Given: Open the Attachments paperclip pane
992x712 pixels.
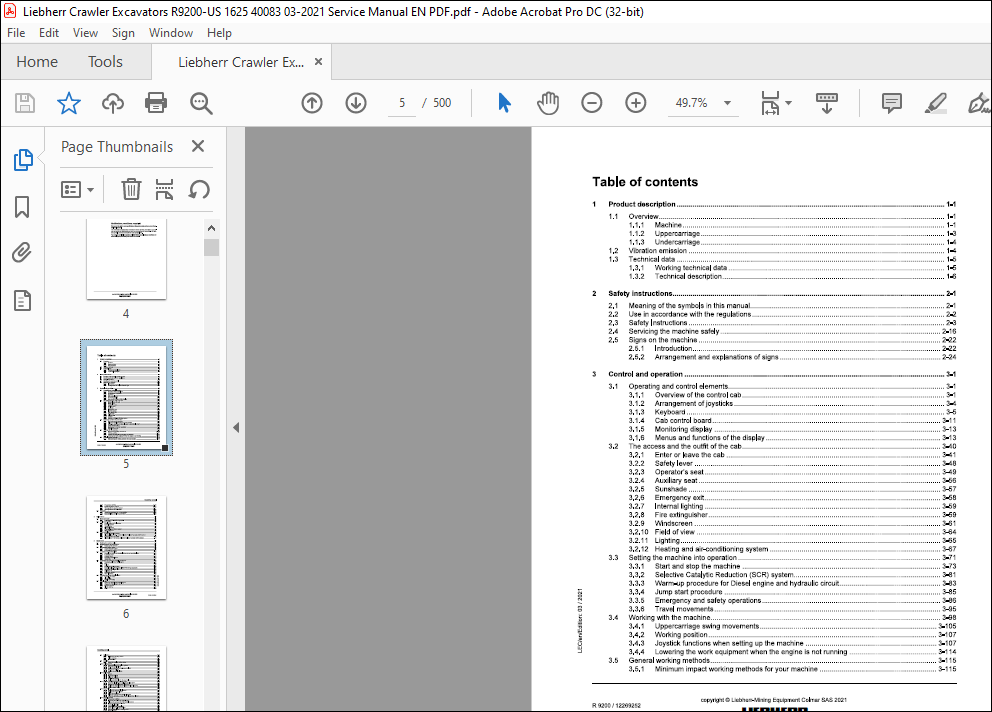Looking at the screenshot, I should click(22, 253).
